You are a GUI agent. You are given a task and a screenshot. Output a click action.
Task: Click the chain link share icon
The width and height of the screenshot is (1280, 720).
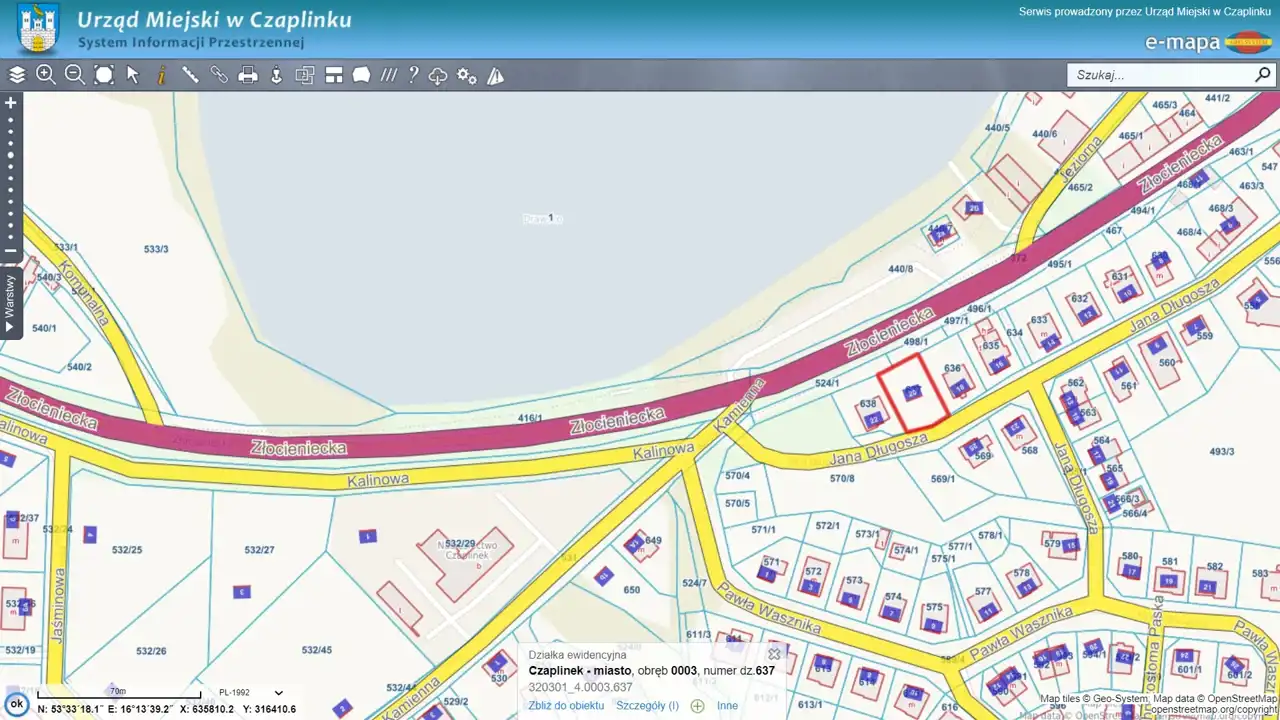tap(219, 75)
